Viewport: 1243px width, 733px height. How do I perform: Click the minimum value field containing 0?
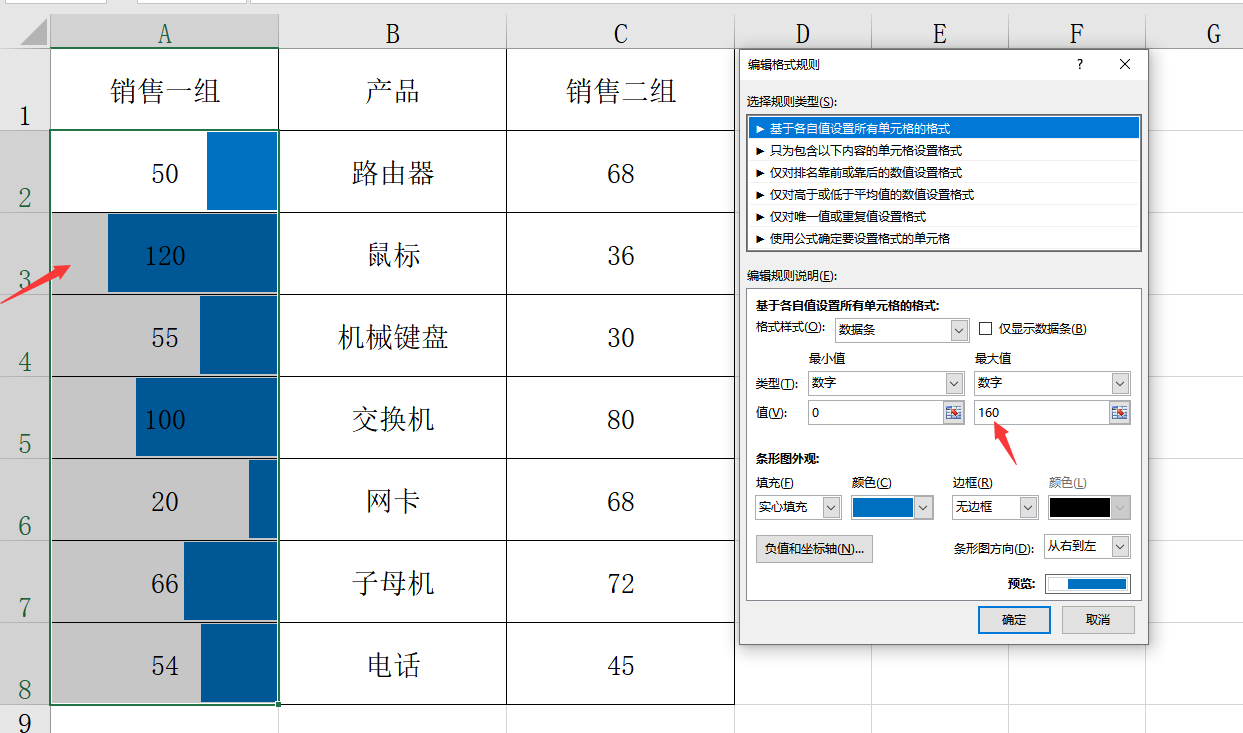pos(876,412)
